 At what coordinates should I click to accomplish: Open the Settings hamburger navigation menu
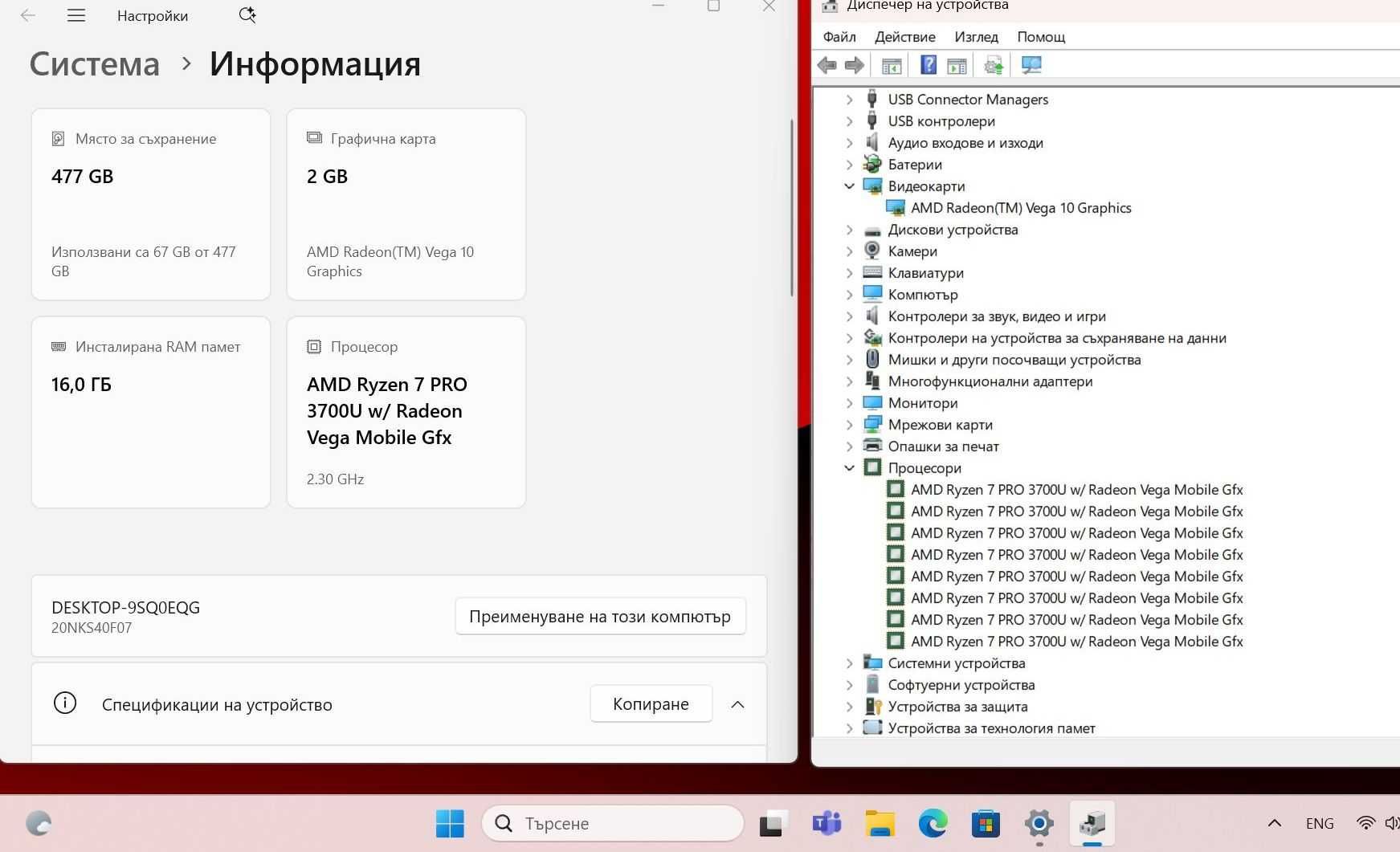(76, 15)
